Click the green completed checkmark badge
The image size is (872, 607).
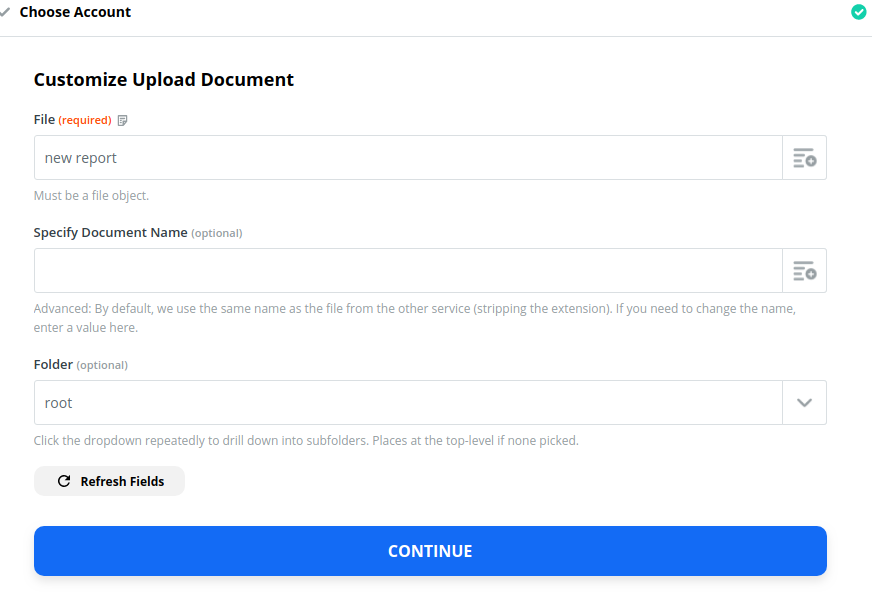tap(859, 12)
